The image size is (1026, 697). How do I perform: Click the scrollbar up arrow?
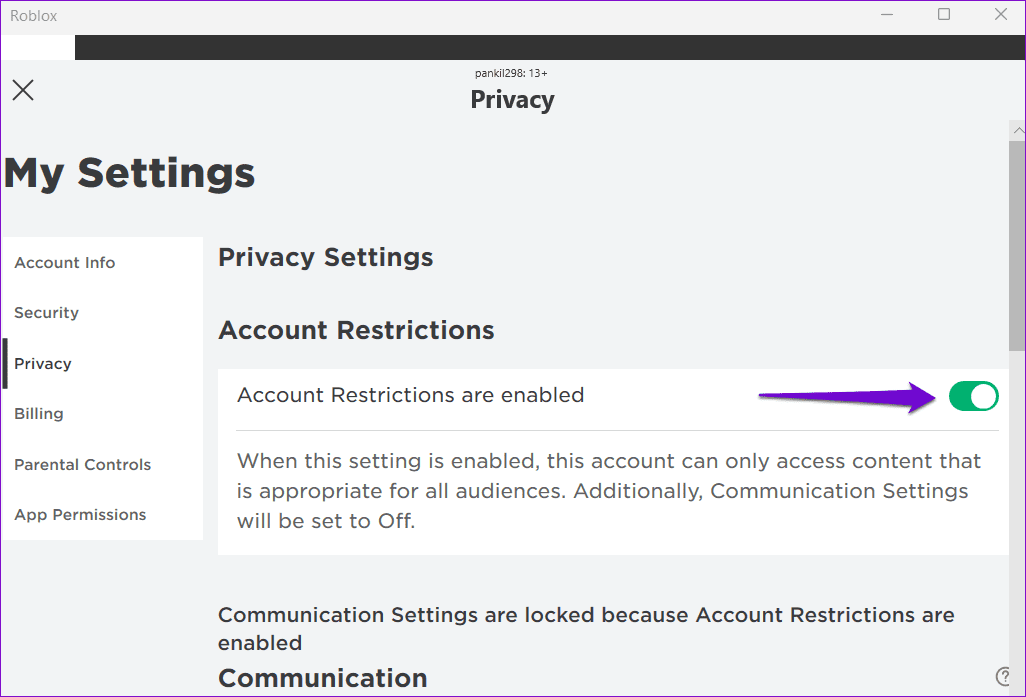(x=1017, y=131)
